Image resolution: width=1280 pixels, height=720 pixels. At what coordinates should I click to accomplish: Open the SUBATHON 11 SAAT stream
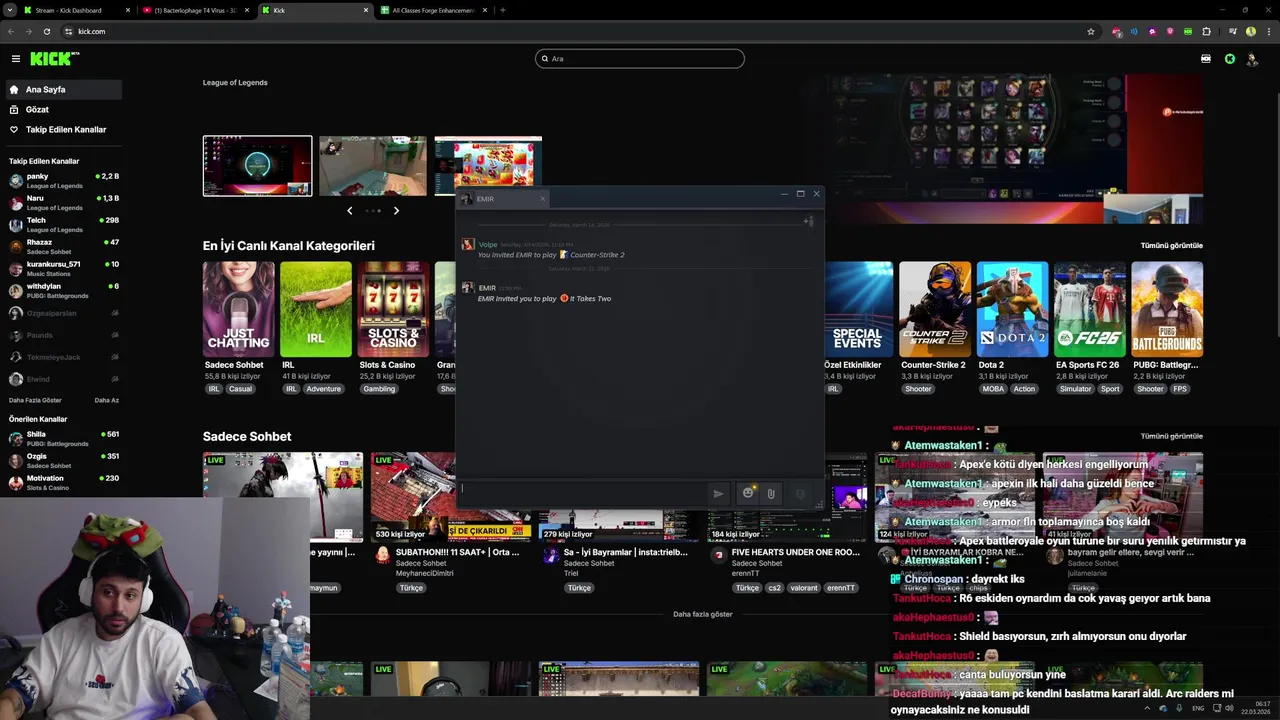(x=457, y=552)
